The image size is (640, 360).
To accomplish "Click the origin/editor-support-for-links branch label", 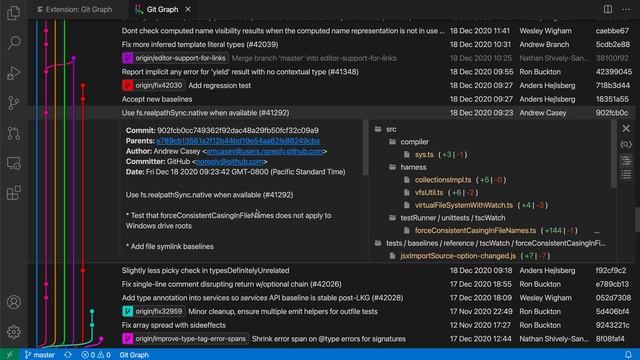I will click(175, 58).
